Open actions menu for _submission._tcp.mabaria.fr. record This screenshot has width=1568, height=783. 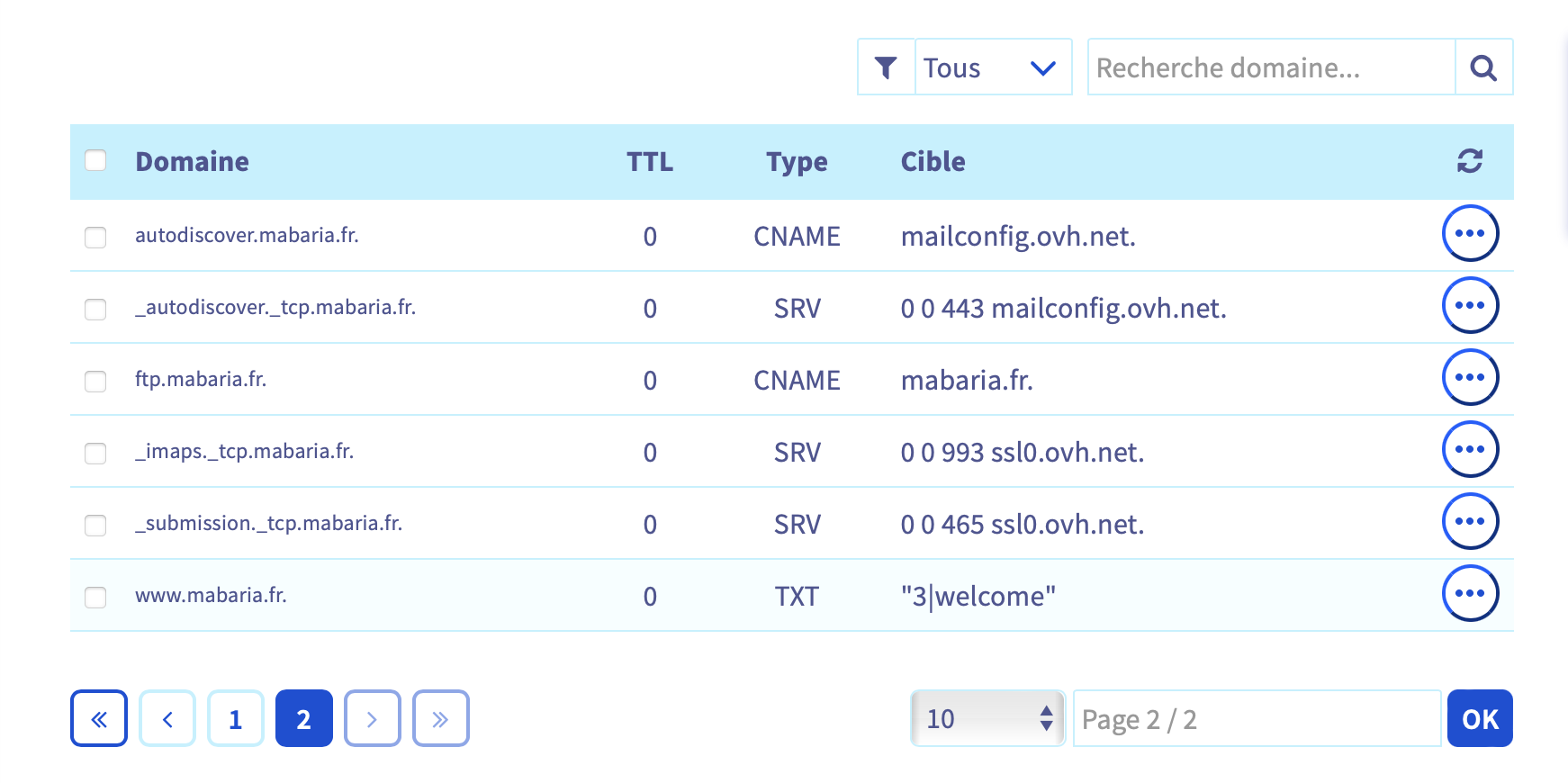tap(1469, 521)
